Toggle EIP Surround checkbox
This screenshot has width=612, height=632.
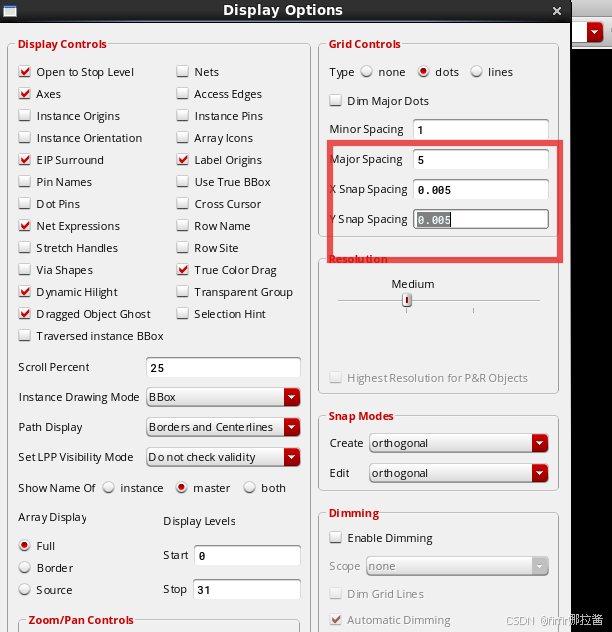[x=25, y=160]
